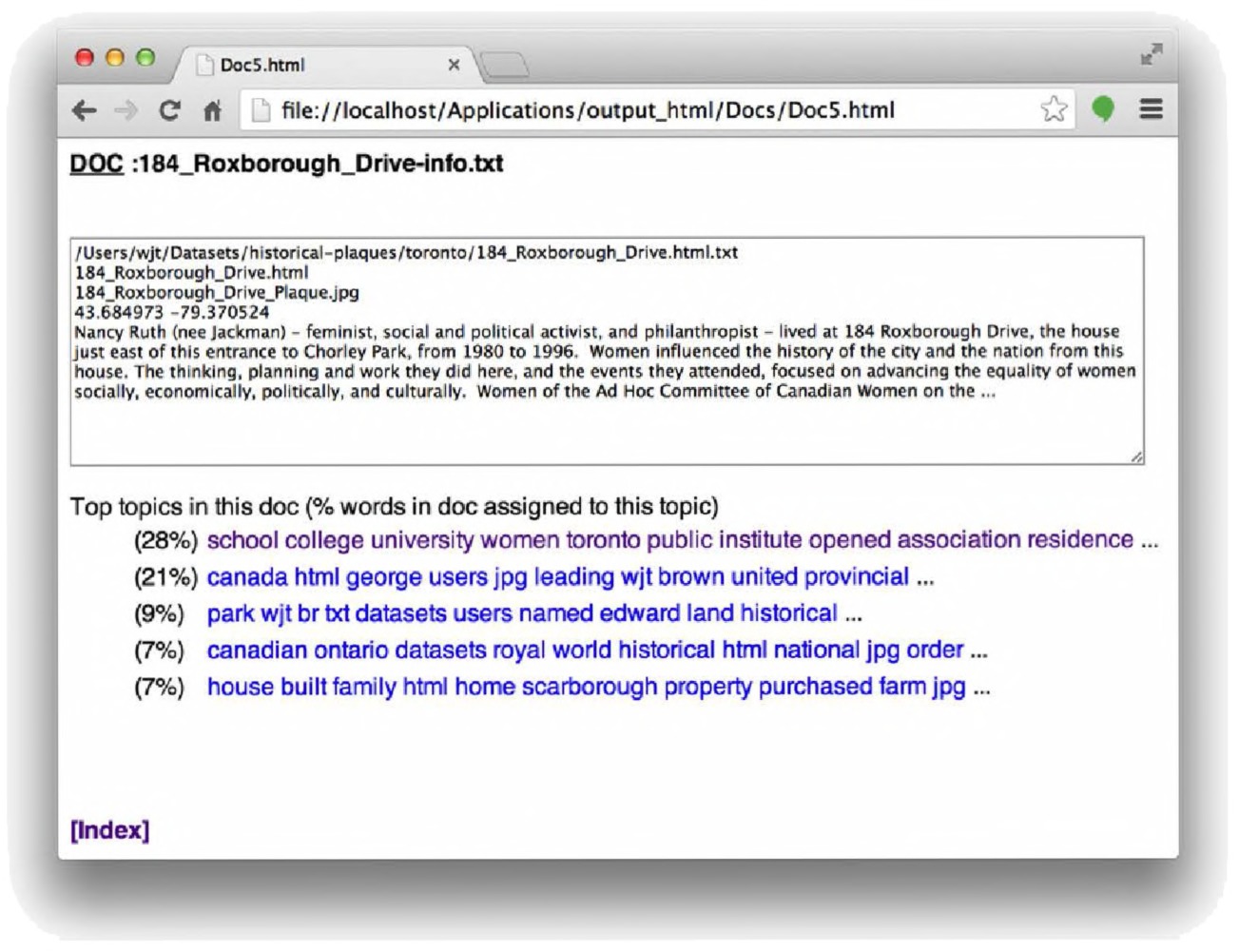Click the browser back arrow

pos(85,110)
